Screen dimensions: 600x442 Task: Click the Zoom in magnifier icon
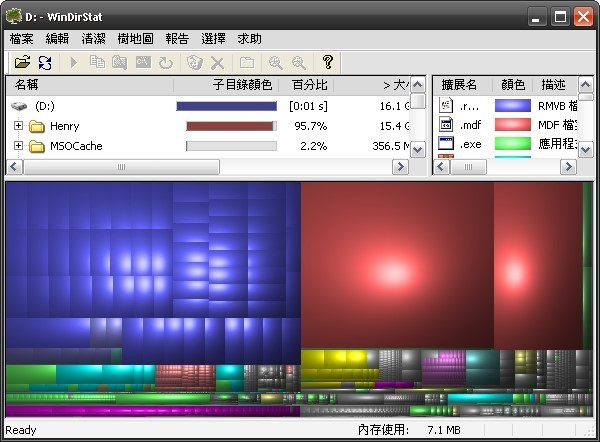(x=276, y=62)
